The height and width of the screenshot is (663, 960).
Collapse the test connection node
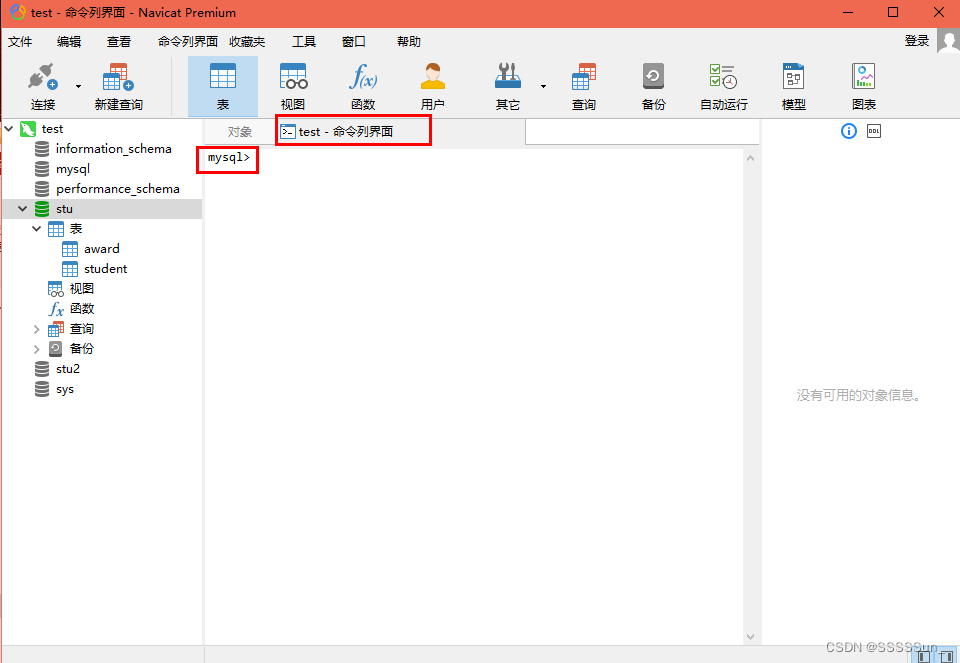tap(9, 129)
